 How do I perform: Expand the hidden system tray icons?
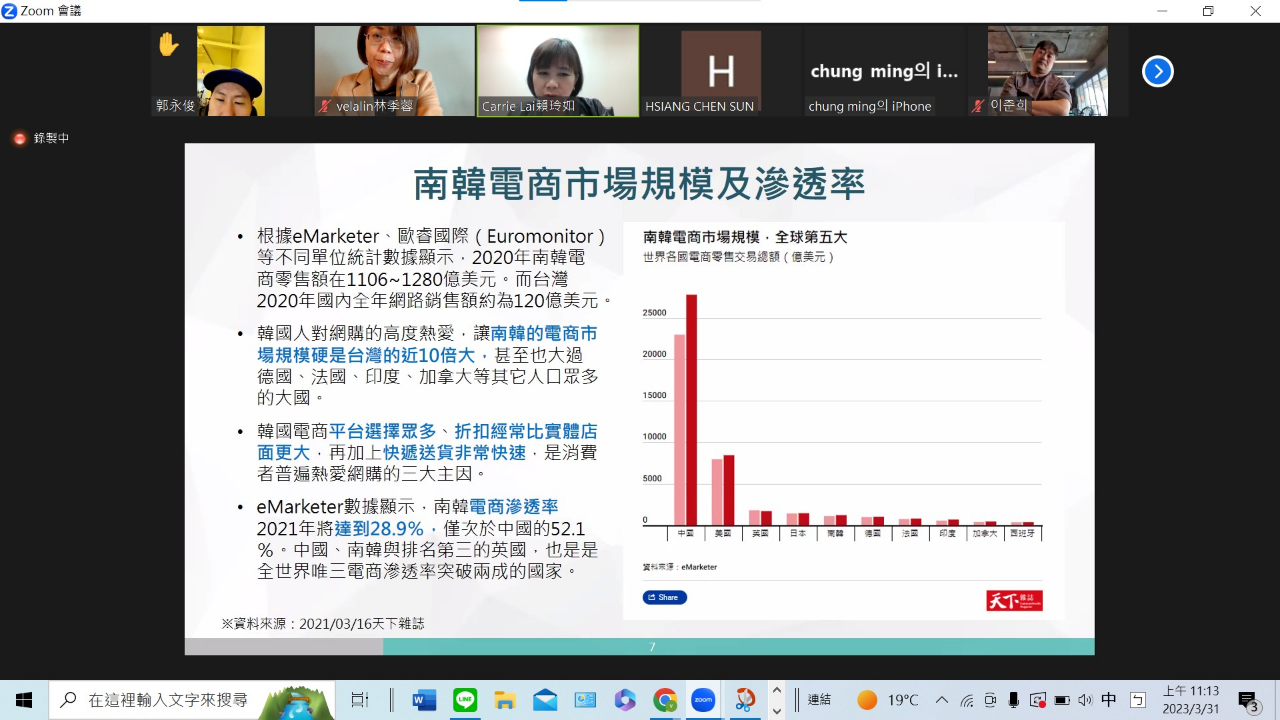[942, 700]
